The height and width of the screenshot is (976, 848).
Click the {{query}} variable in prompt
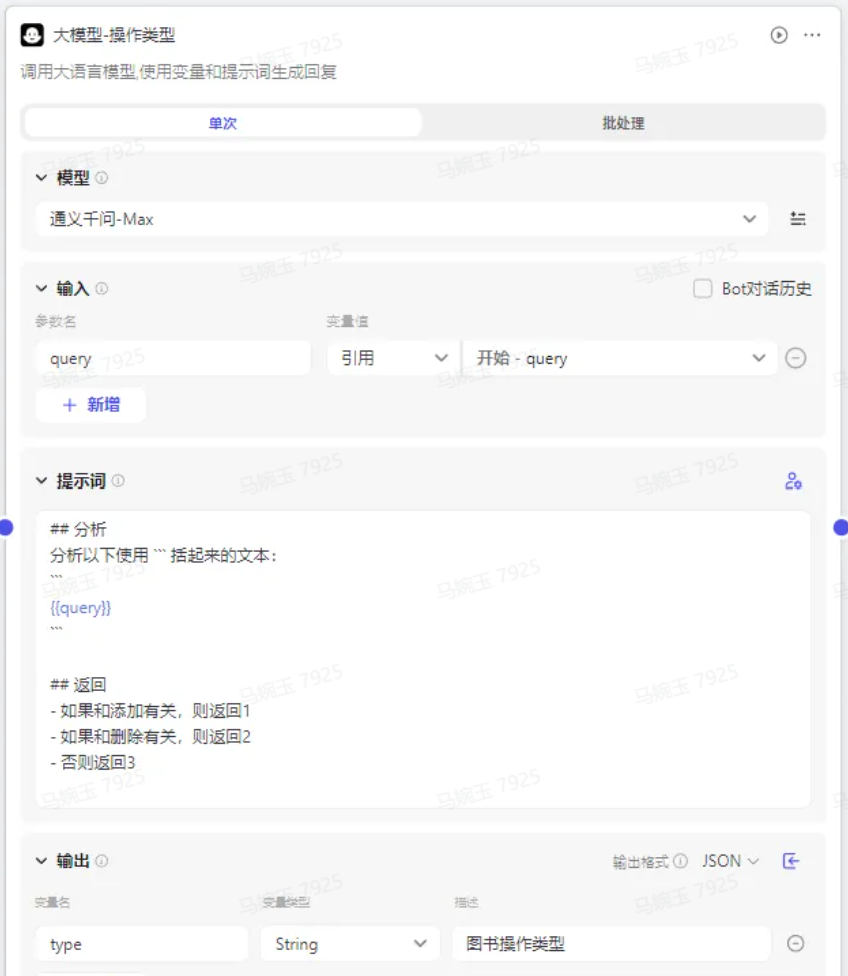pyautogui.click(x=80, y=608)
